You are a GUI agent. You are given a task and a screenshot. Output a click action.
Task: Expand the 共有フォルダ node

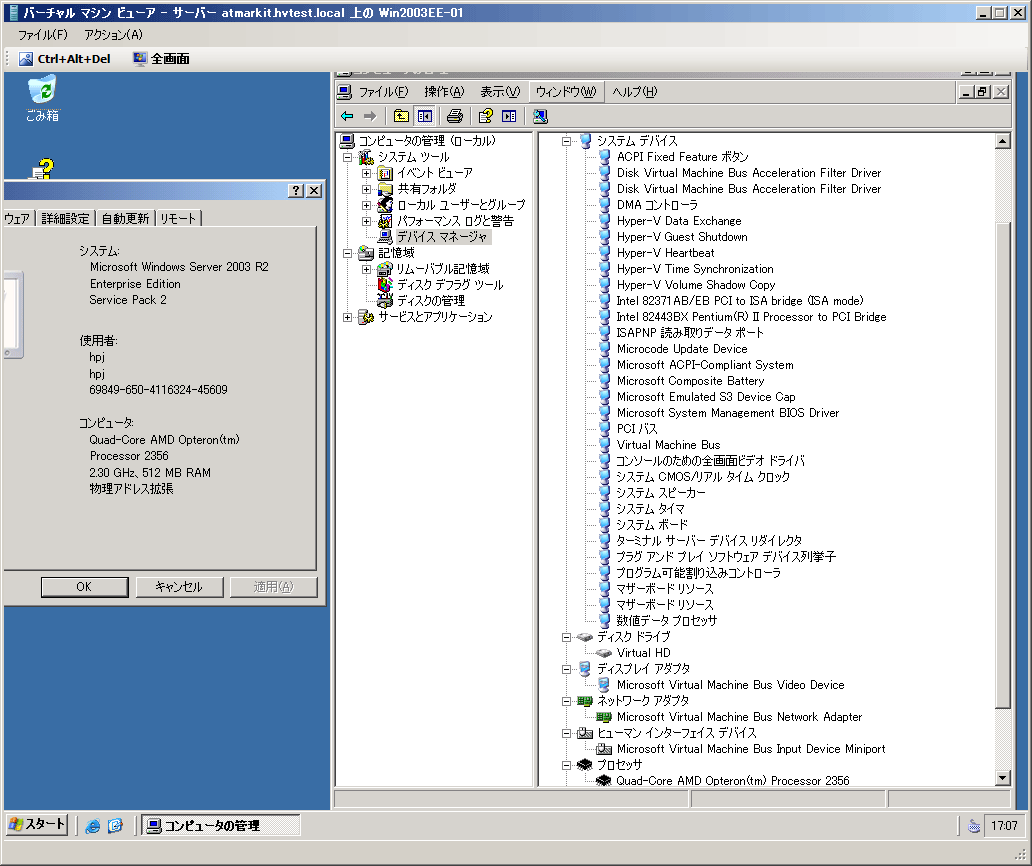tap(367, 190)
